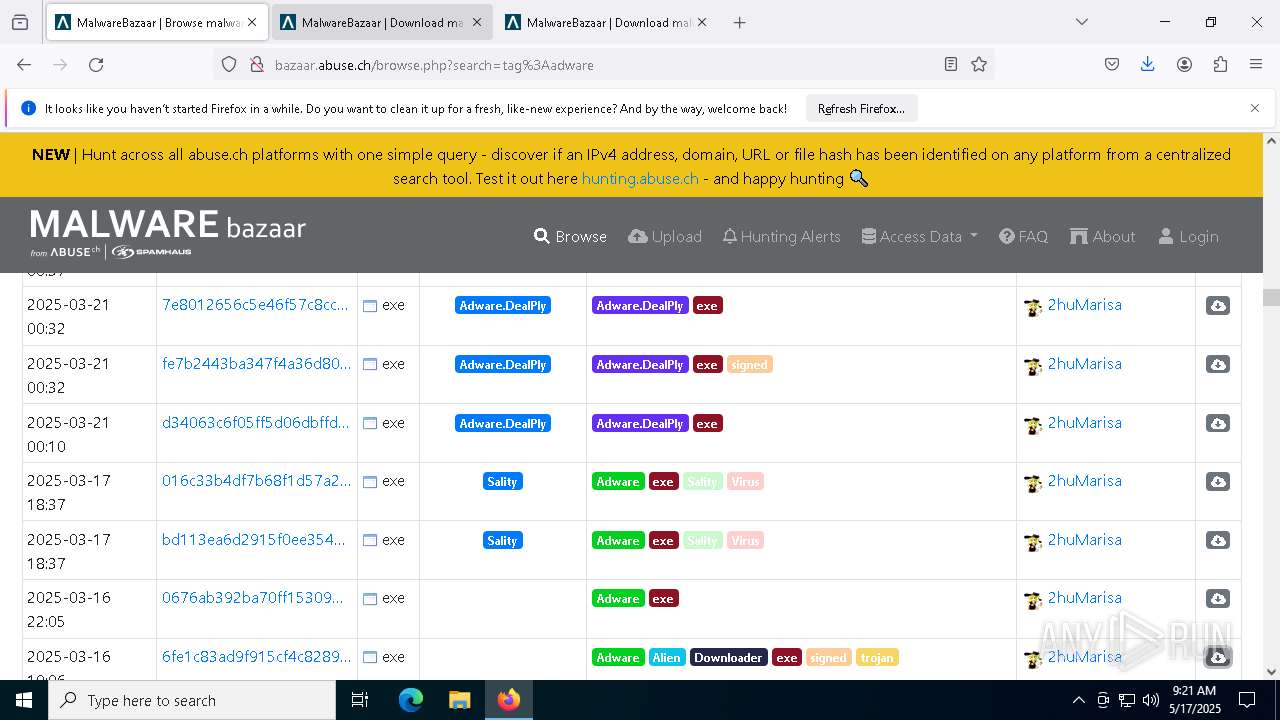Click shield tracking protection icon
The image size is (1280, 720).
pos(229,64)
